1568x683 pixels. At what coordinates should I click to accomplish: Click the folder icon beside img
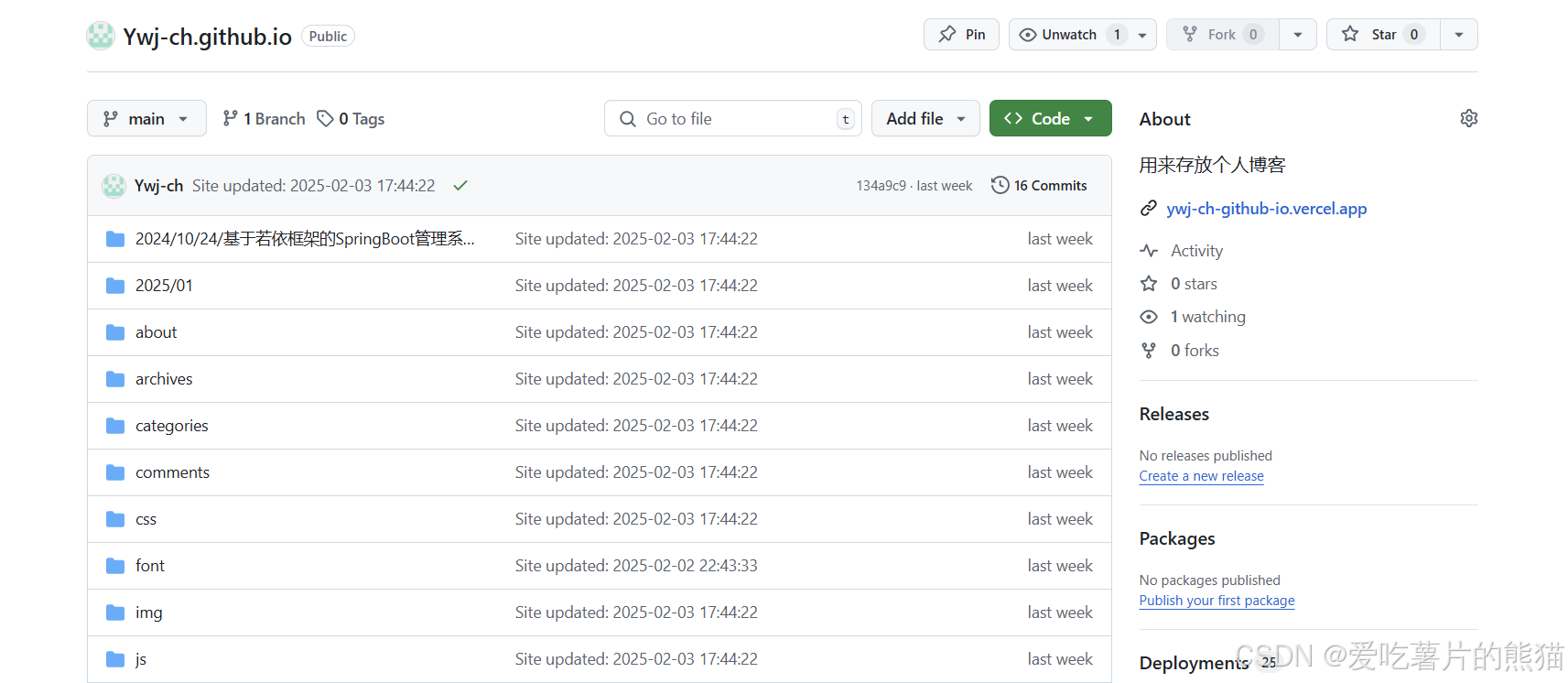click(x=115, y=613)
